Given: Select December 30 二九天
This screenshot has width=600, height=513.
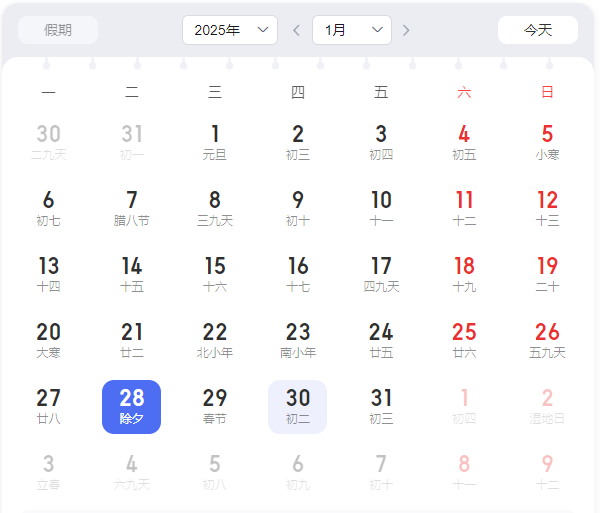Looking at the screenshot, I should [x=48, y=143].
